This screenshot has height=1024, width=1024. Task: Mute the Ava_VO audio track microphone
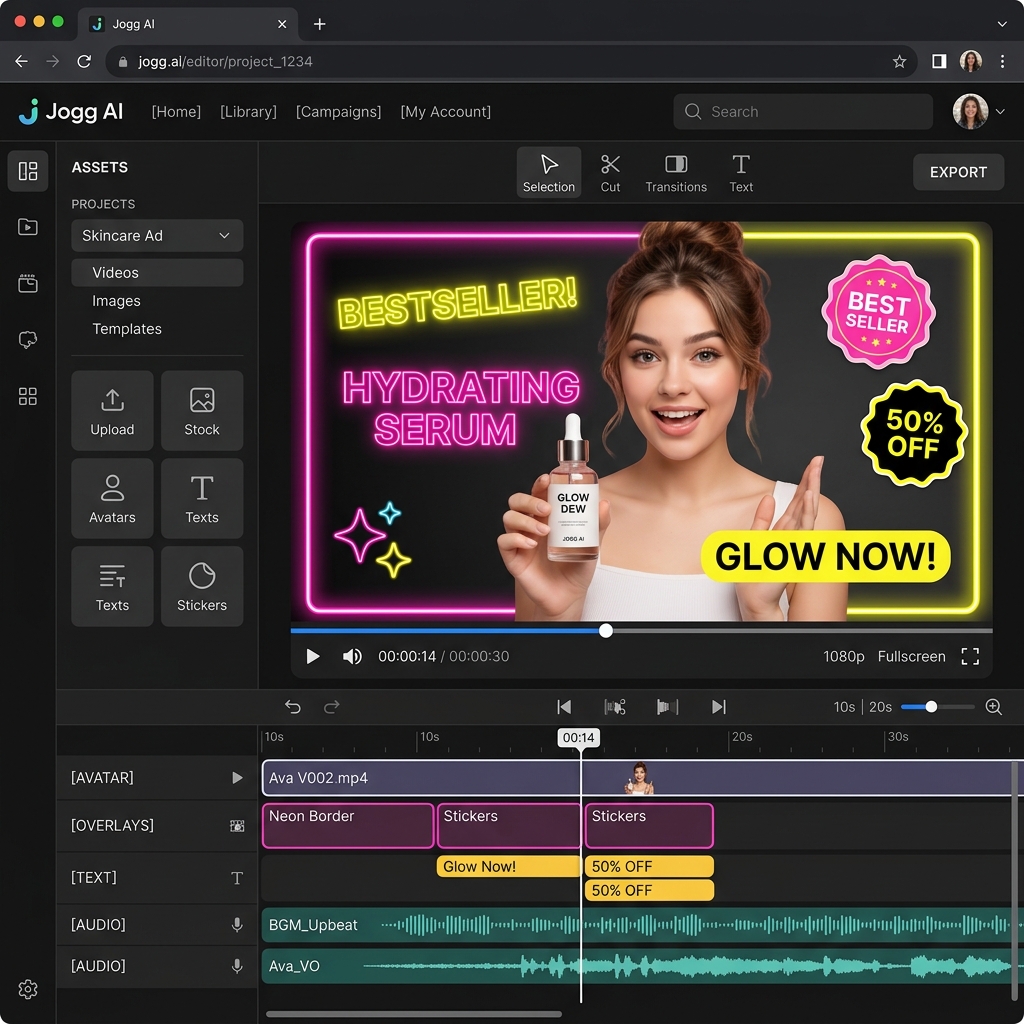(237, 966)
